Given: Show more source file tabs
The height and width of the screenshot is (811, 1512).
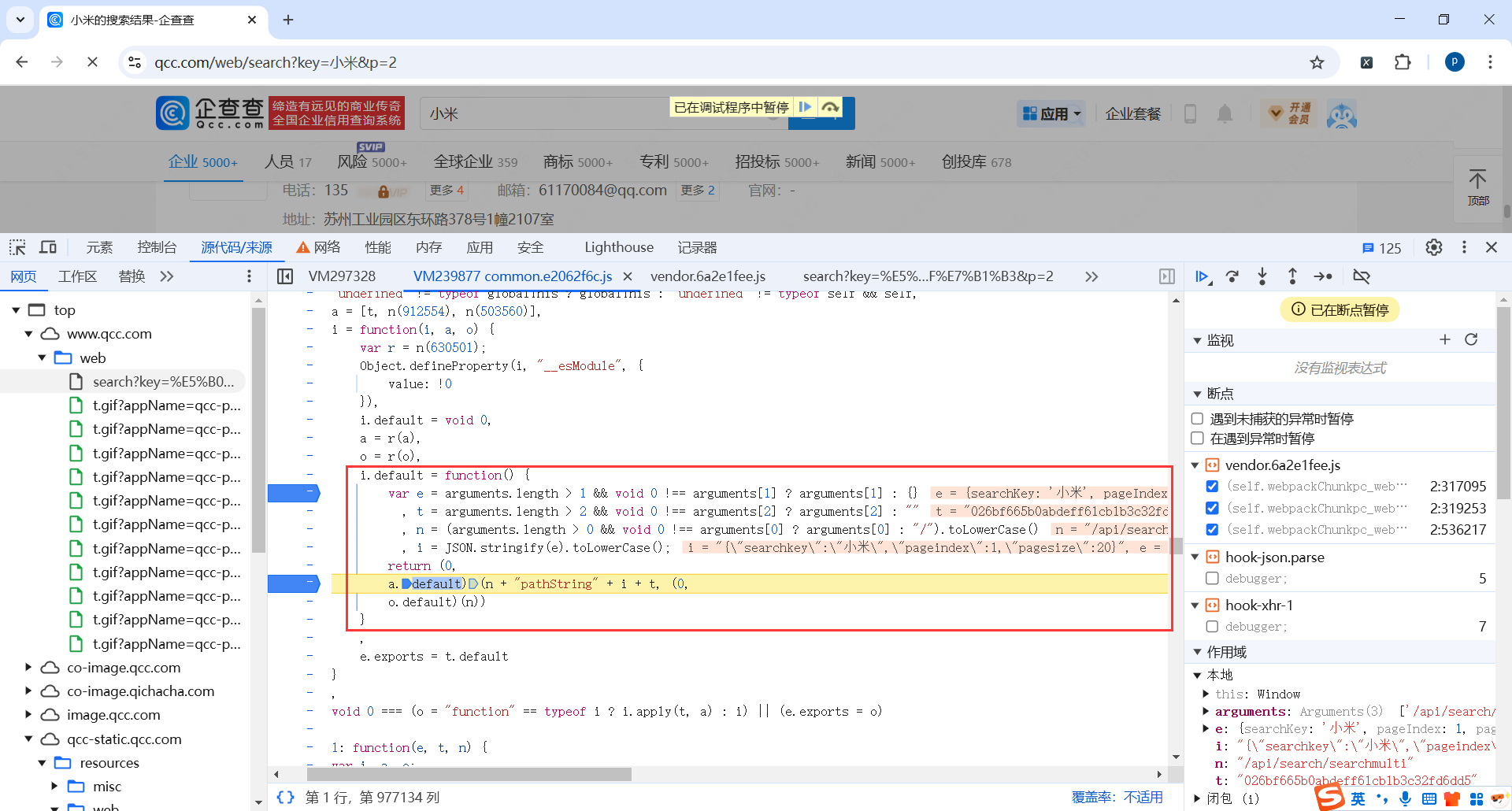Looking at the screenshot, I should [1091, 276].
